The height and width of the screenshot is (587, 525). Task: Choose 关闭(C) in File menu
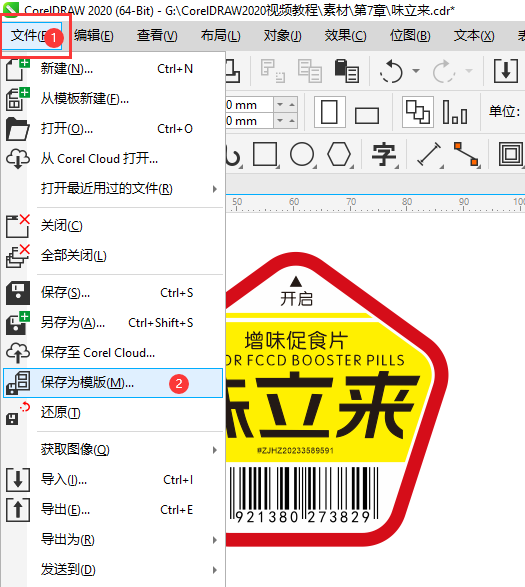point(112,226)
